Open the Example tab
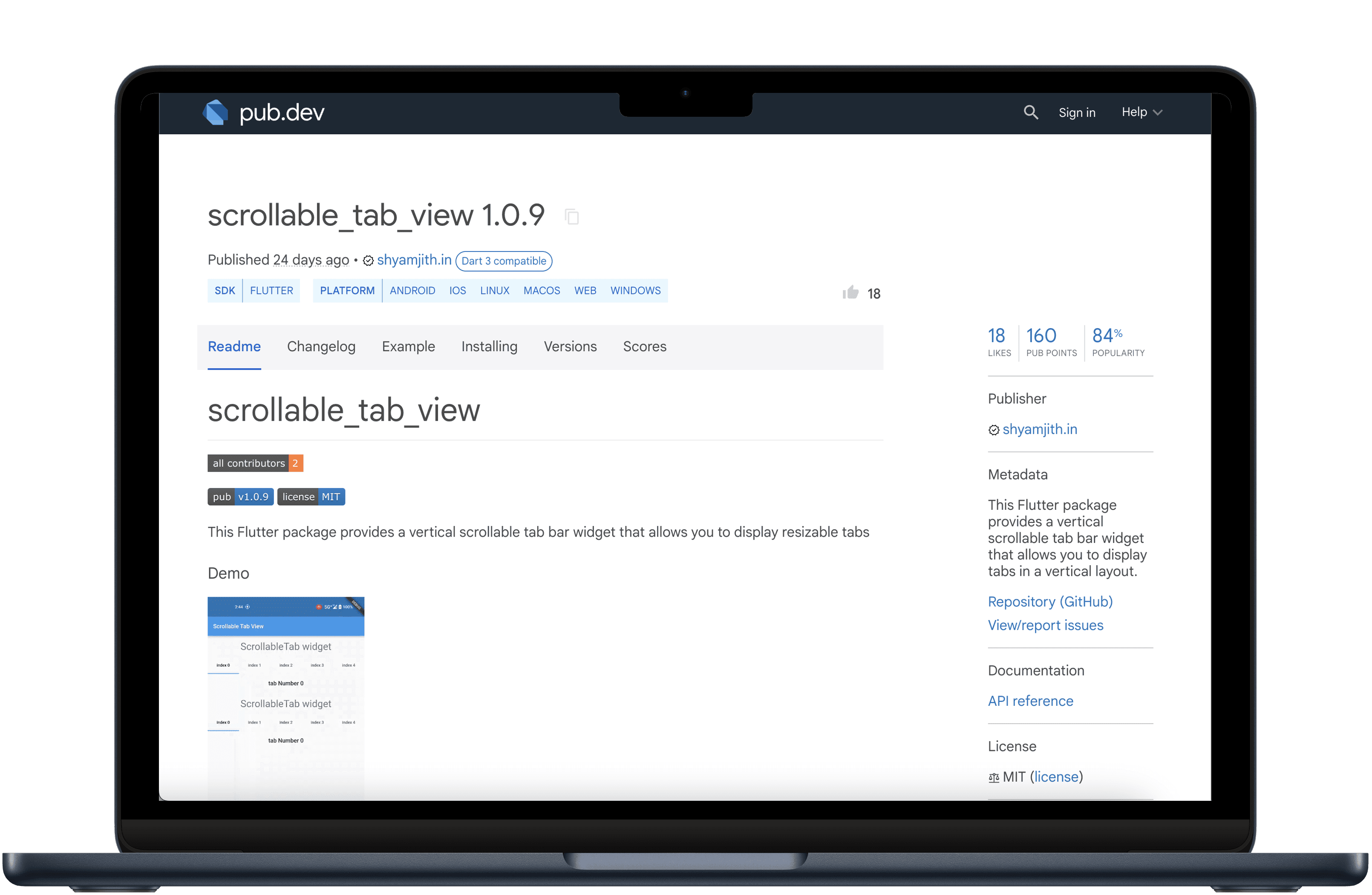This screenshot has height=895, width=1372. pos(408,346)
